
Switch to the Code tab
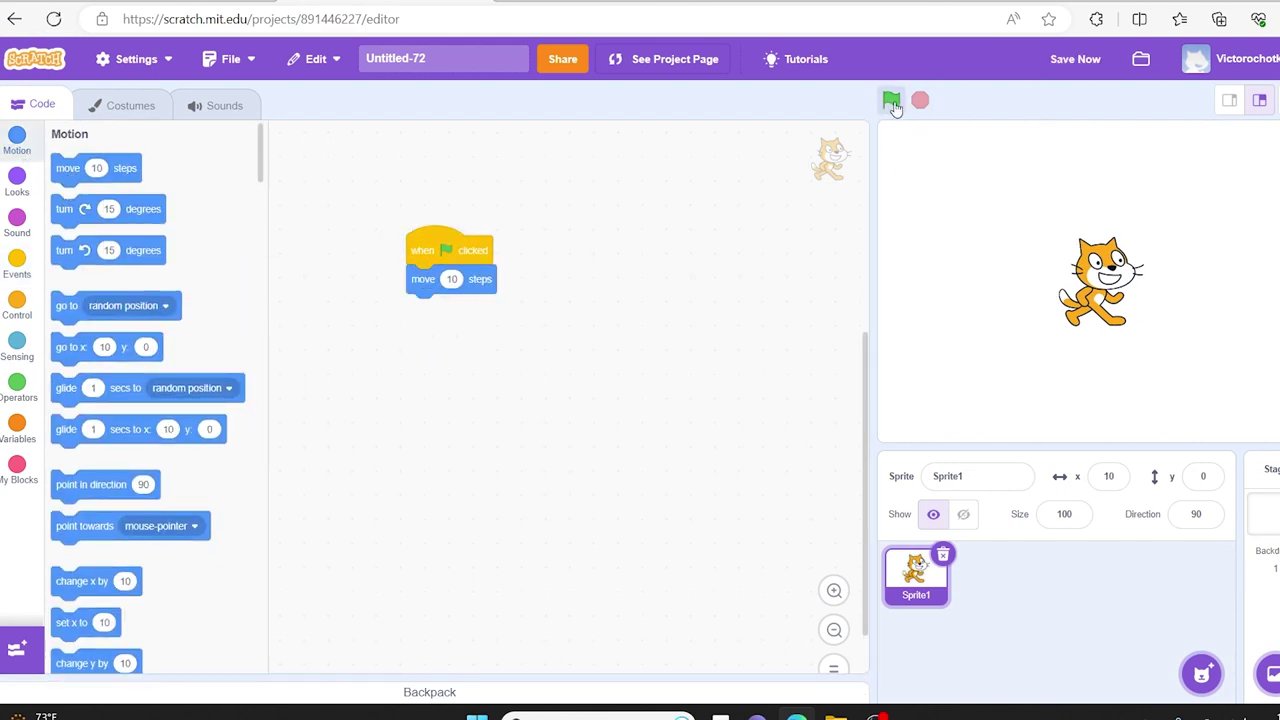tap(33, 104)
